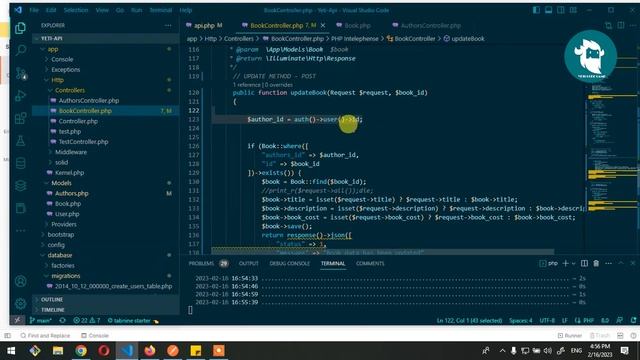
Task: Switch to Debug Console tab
Action: point(289,264)
